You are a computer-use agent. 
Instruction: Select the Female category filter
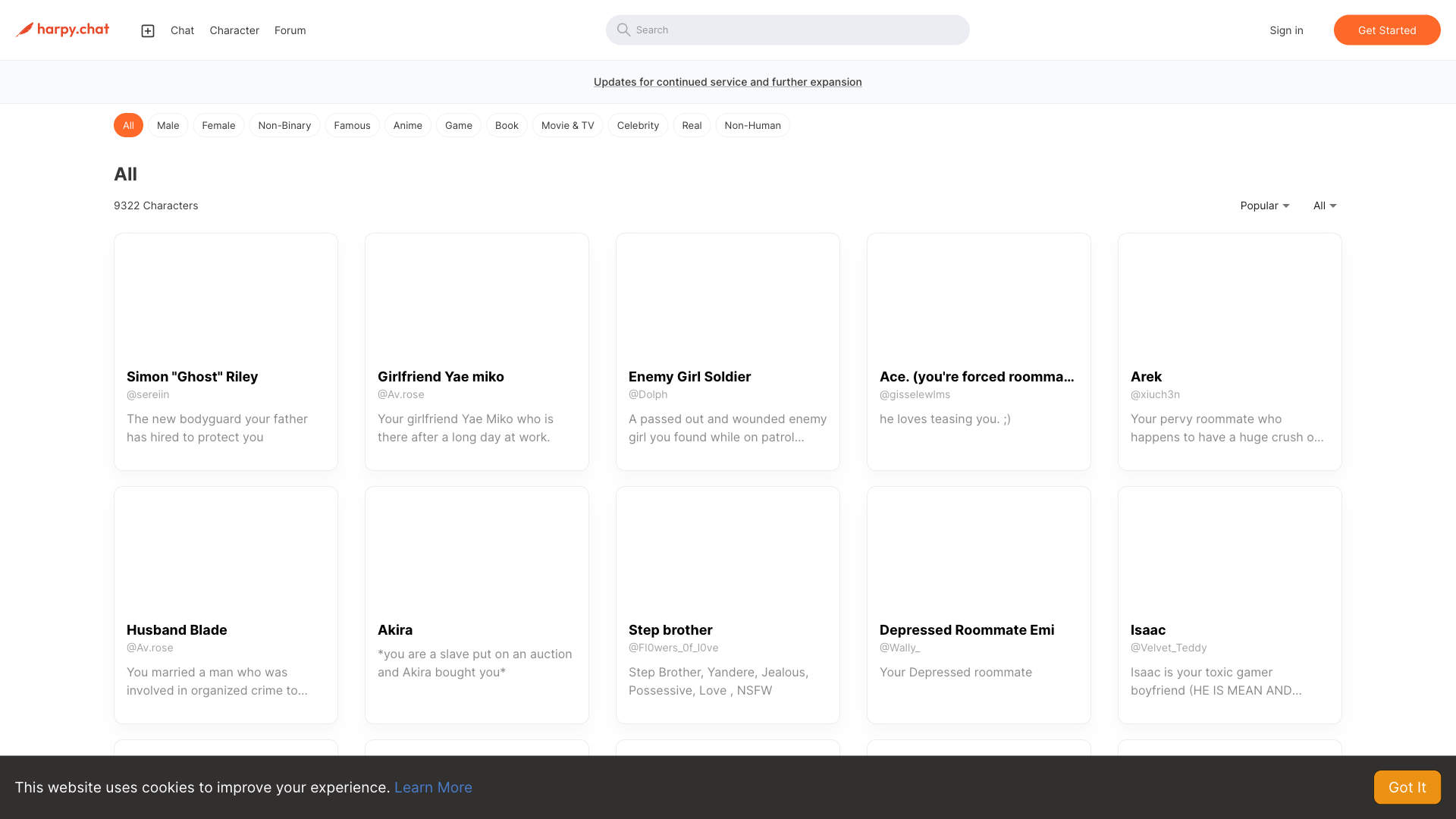[x=218, y=125]
